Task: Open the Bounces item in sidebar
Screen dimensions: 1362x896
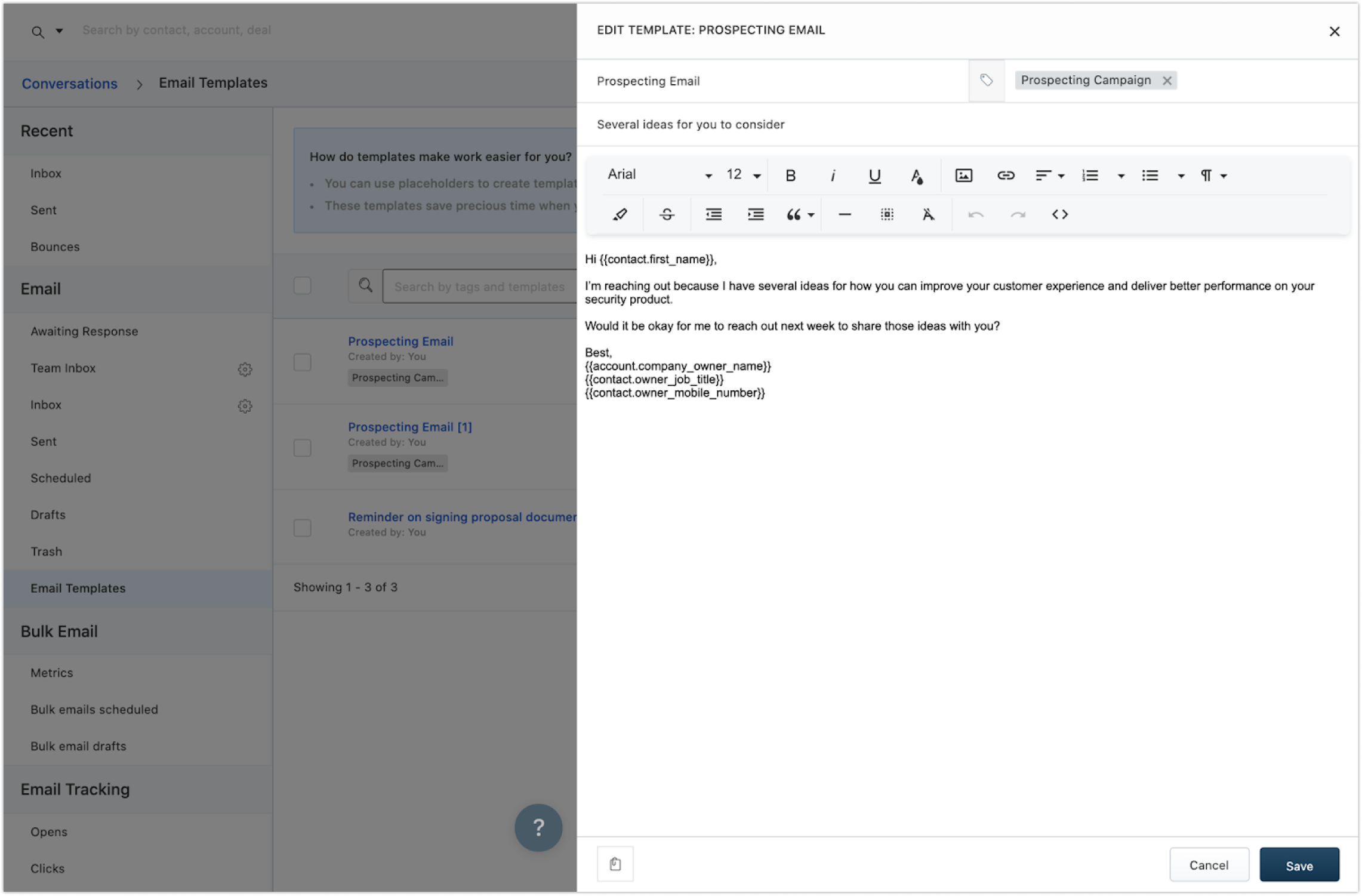Action: coord(55,247)
